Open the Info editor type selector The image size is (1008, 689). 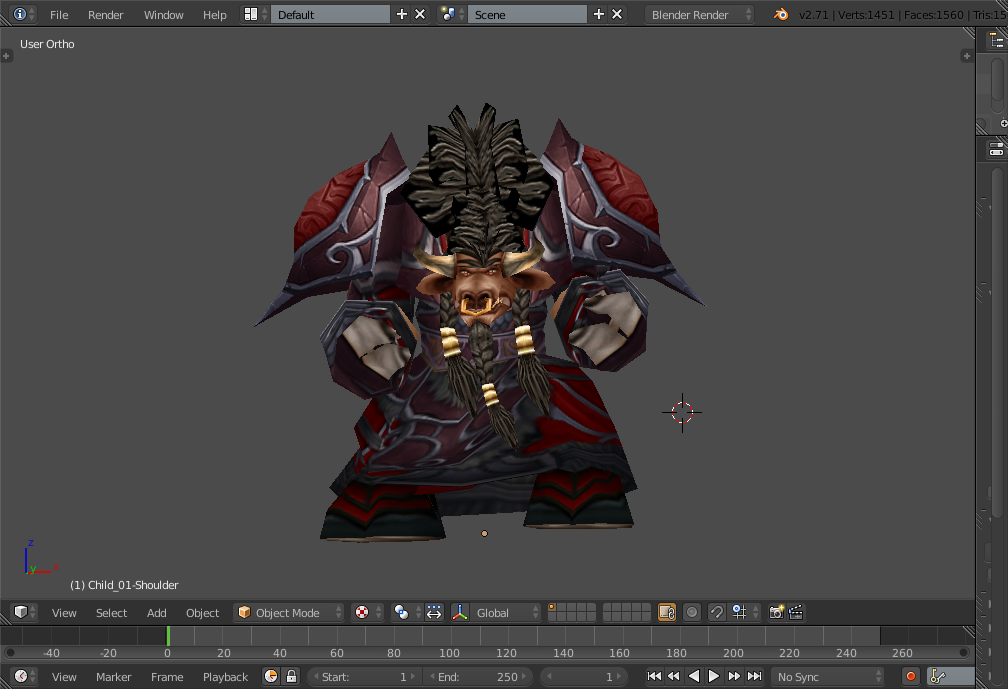coord(23,14)
